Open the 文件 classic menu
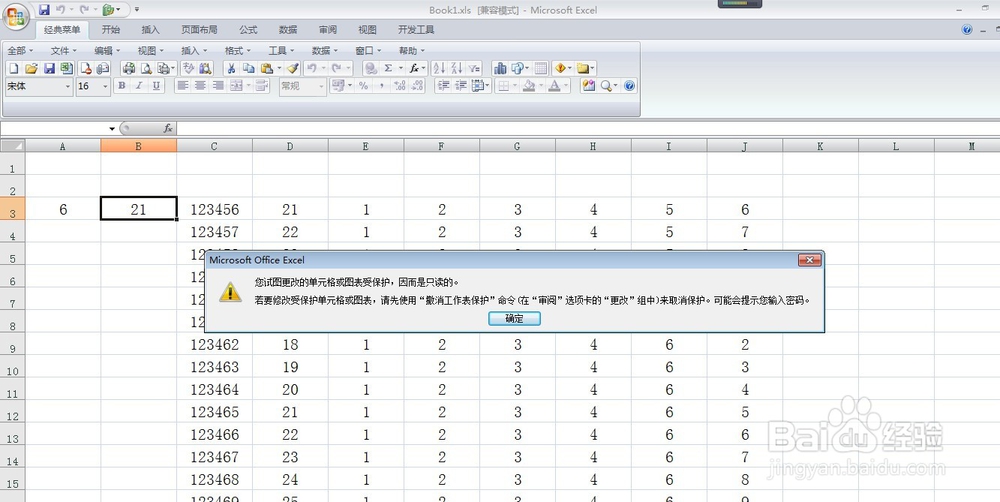The width and height of the screenshot is (1000, 502). point(64,50)
